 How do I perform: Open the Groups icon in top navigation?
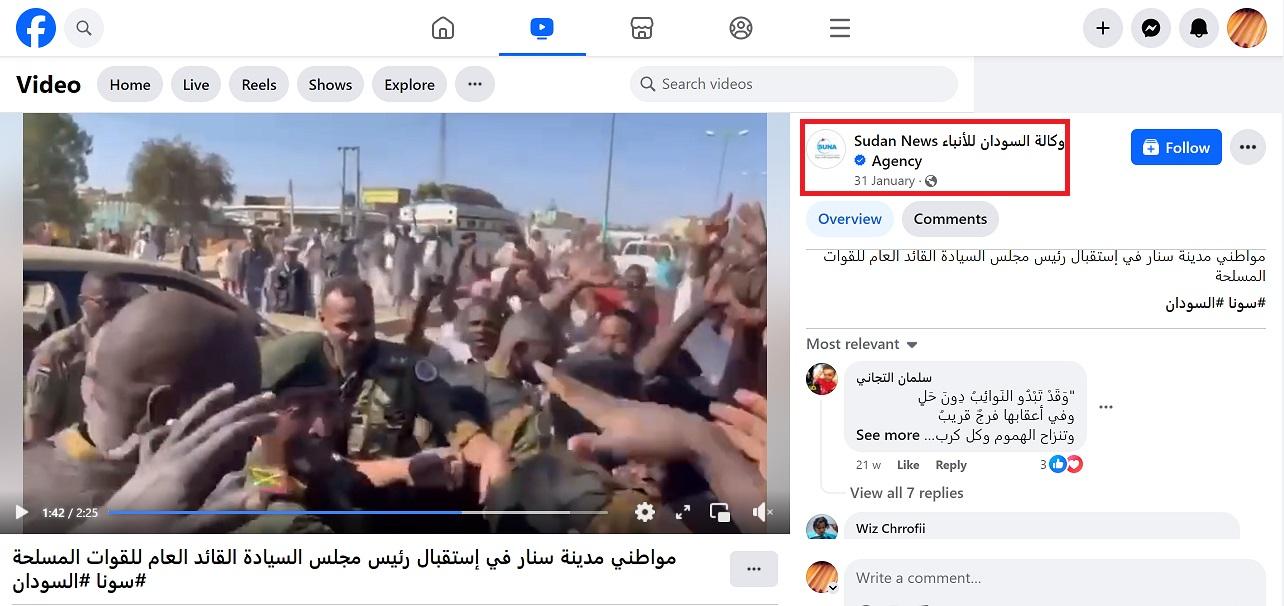741,28
